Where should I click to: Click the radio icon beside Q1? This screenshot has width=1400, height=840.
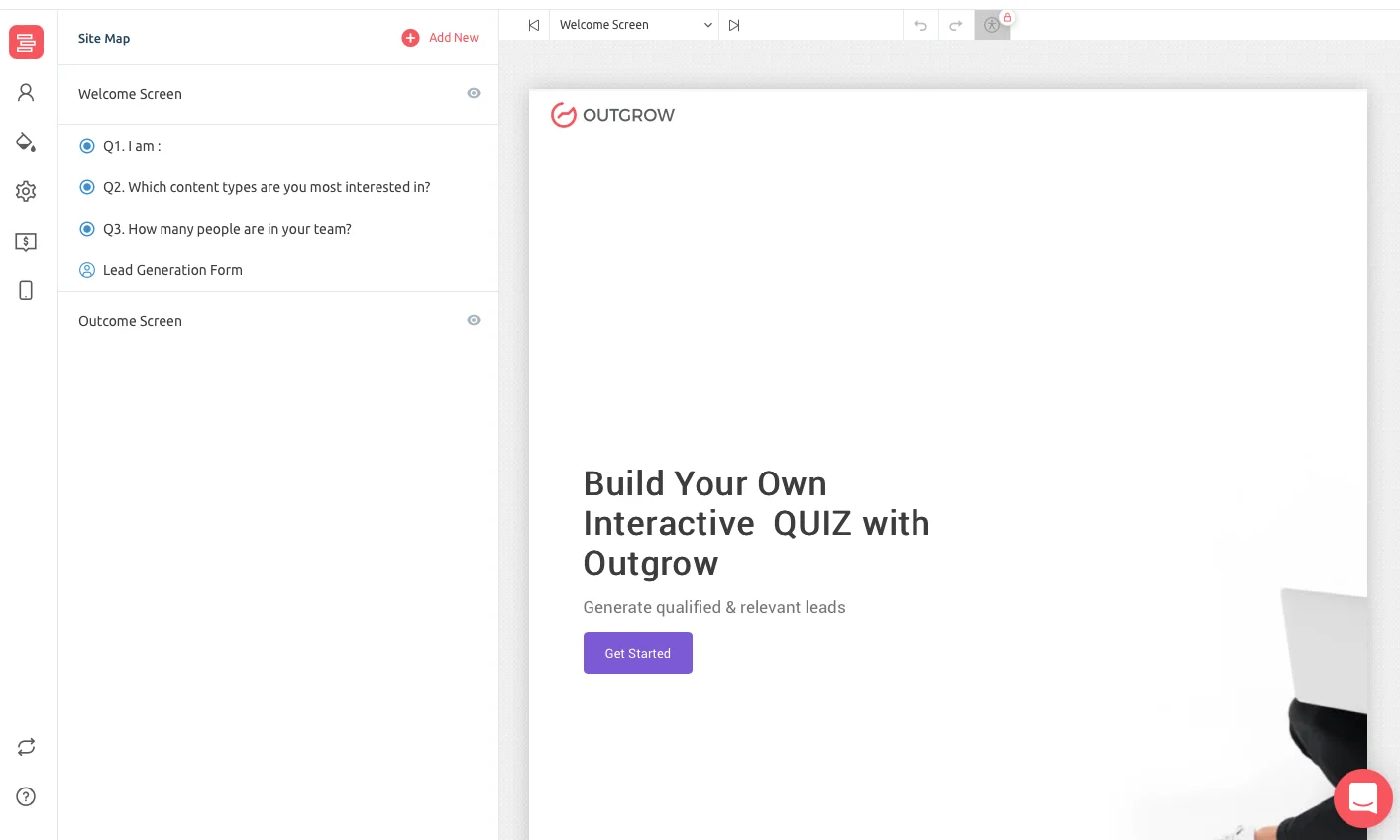(x=87, y=146)
